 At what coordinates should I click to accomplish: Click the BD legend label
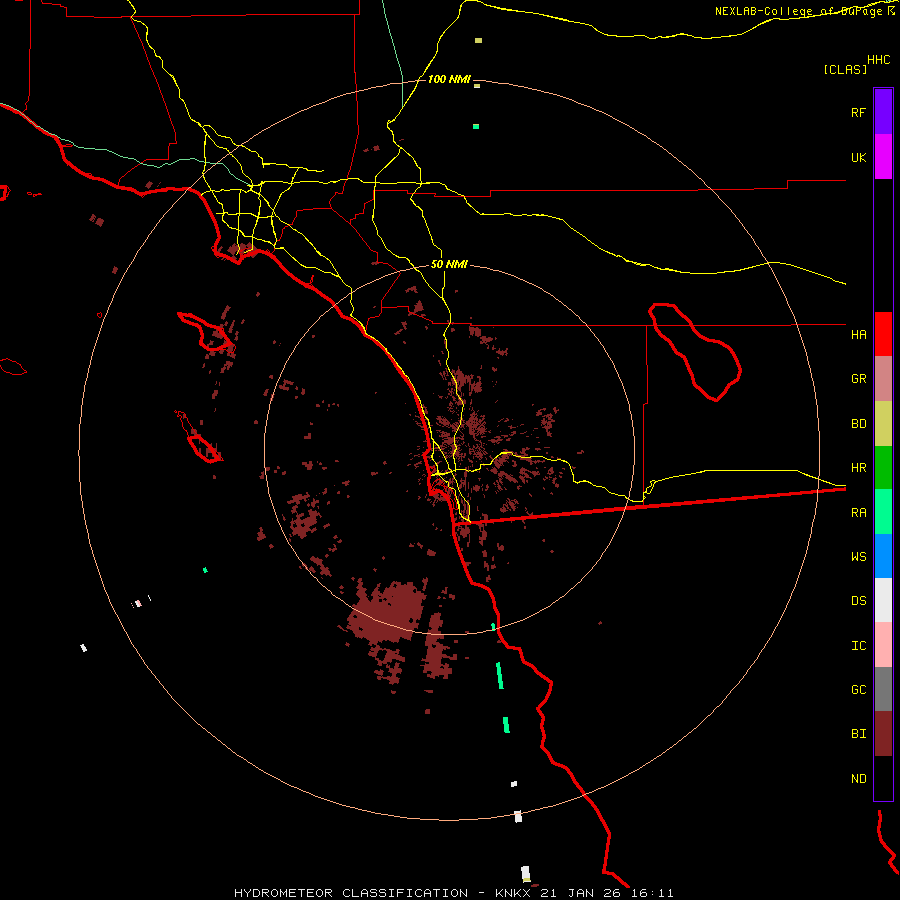click(858, 424)
